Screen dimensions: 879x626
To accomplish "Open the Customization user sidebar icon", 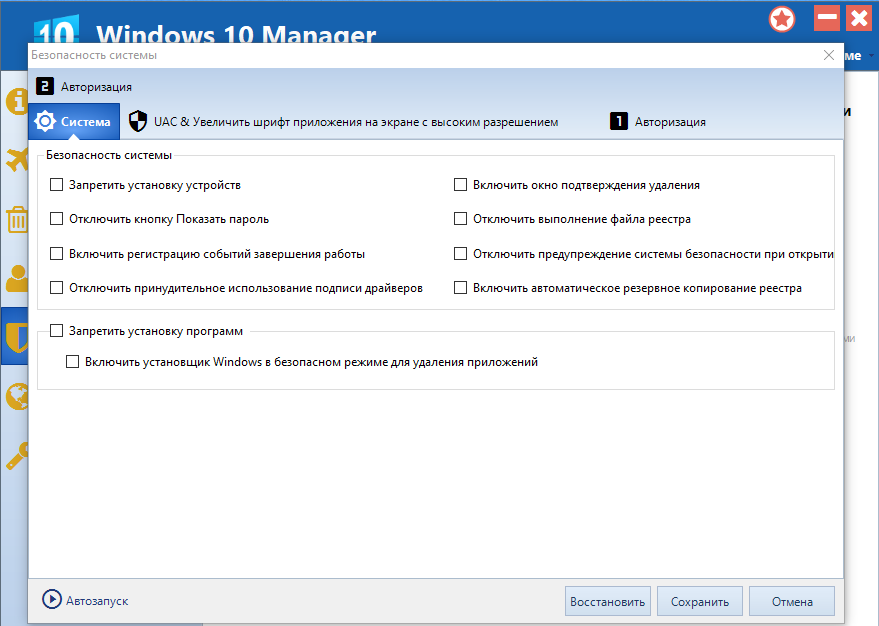I will tap(17, 278).
